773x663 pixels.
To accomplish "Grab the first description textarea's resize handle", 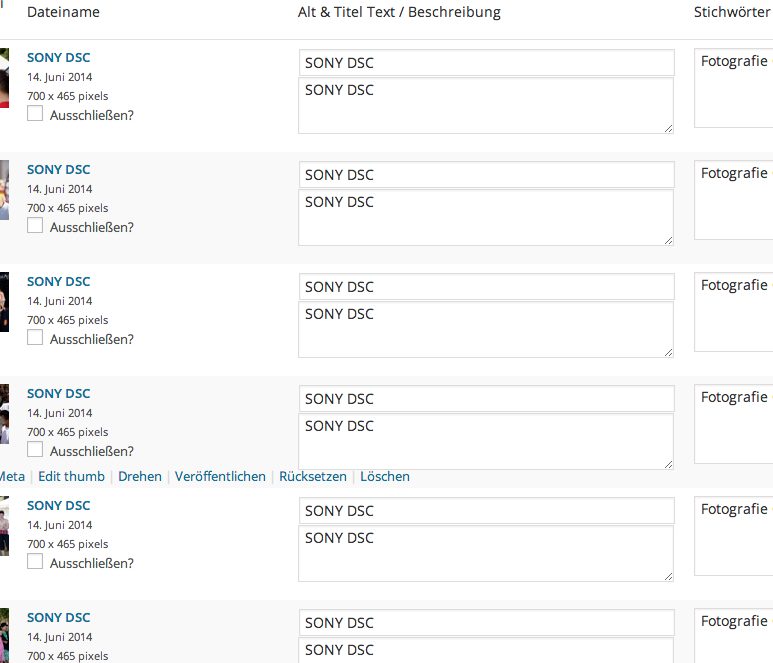I will 668,128.
